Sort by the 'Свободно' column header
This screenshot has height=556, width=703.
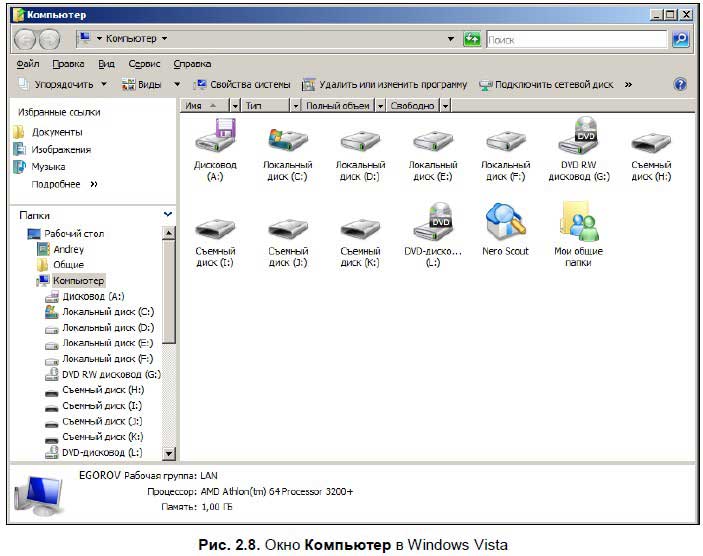click(x=413, y=106)
